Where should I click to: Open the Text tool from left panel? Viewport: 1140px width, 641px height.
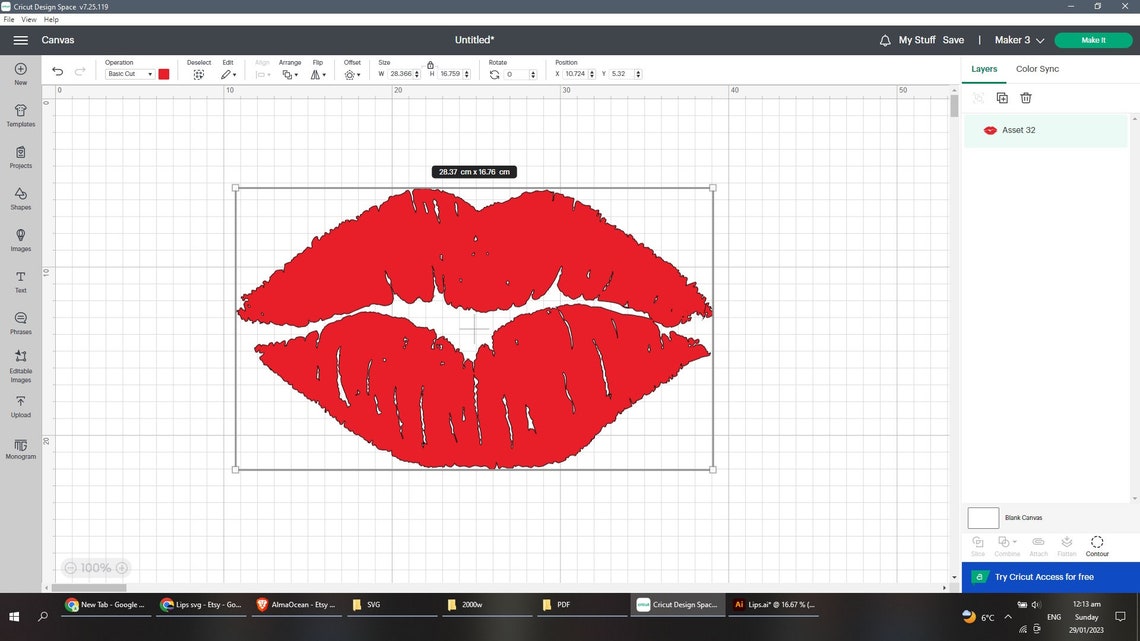[20, 281]
